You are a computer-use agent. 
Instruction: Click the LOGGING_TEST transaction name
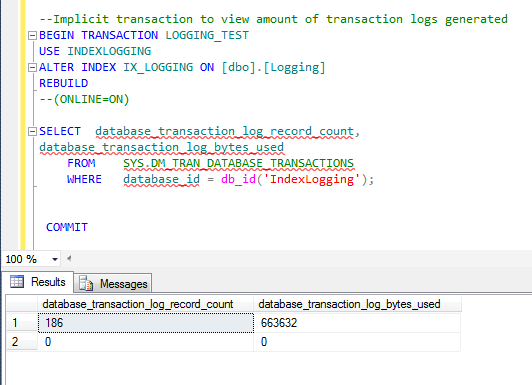click(207, 36)
